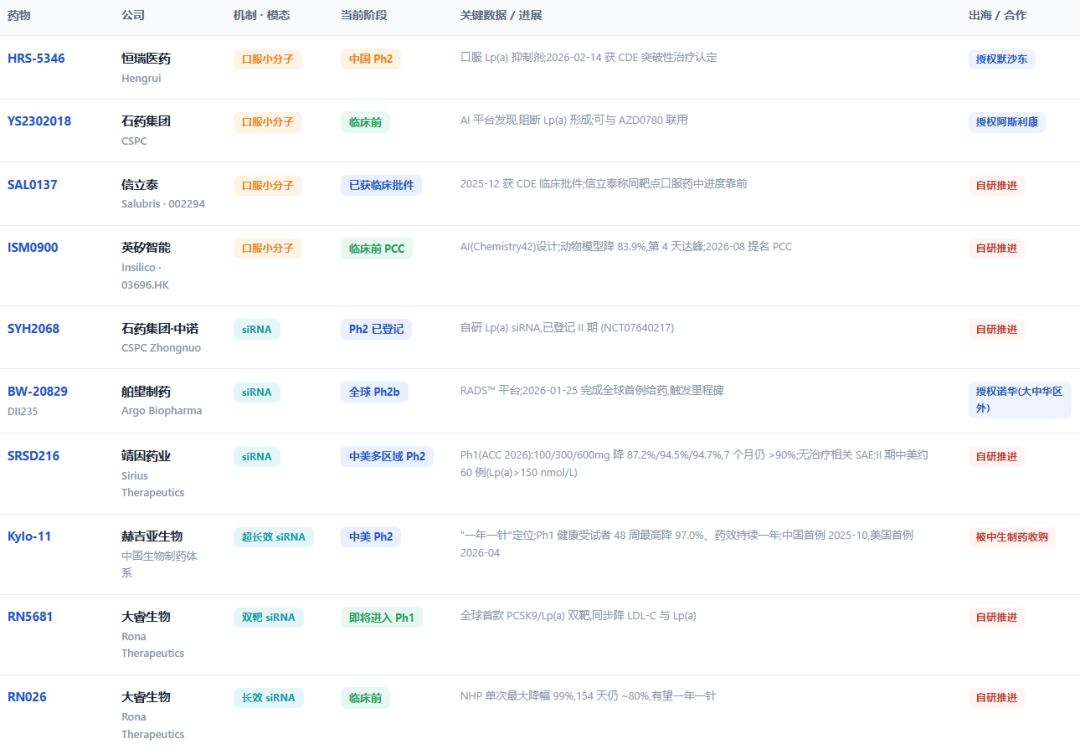The width and height of the screenshot is (1080, 749).
Task: Open the RN026 drug link
Action: point(27,697)
